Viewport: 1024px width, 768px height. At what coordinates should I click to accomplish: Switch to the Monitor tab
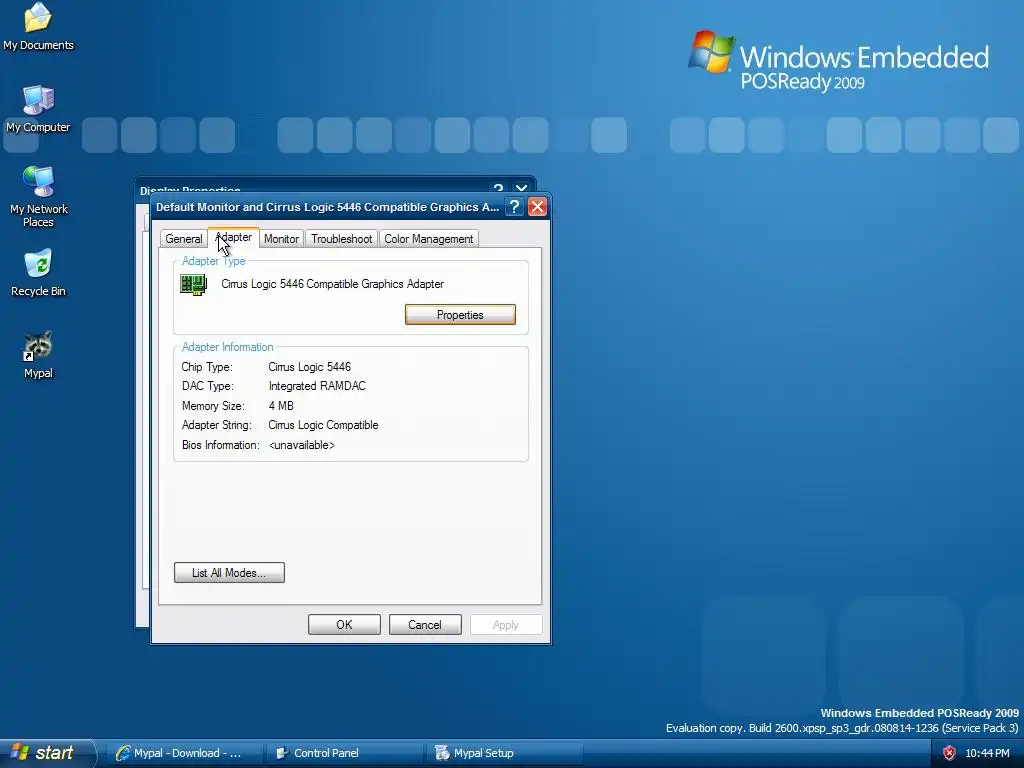pyautogui.click(x=281, y=239)
